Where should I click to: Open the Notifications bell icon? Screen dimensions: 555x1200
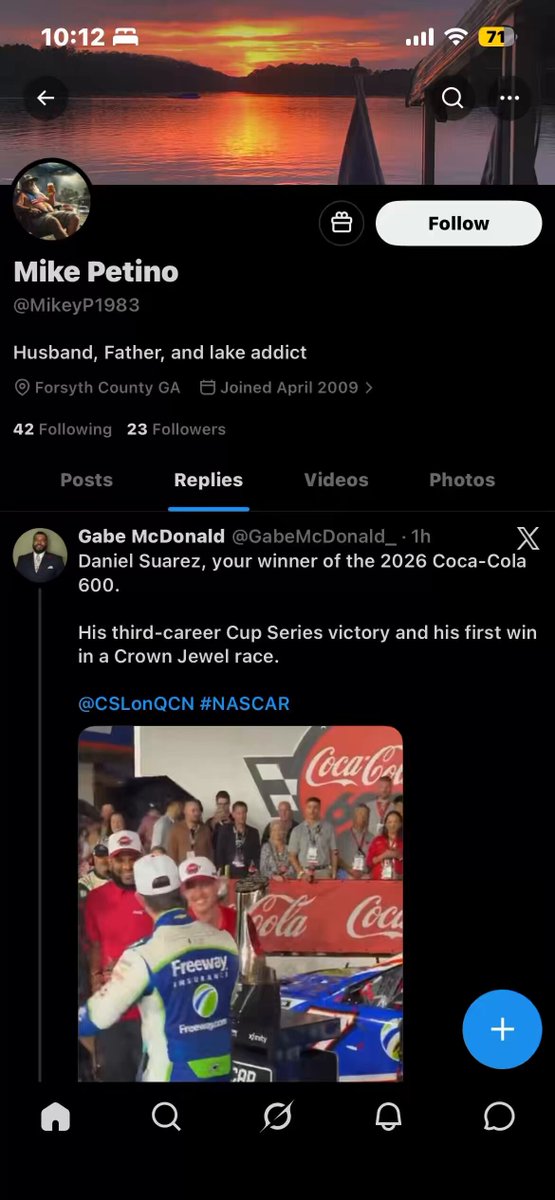pos(388,1116)
